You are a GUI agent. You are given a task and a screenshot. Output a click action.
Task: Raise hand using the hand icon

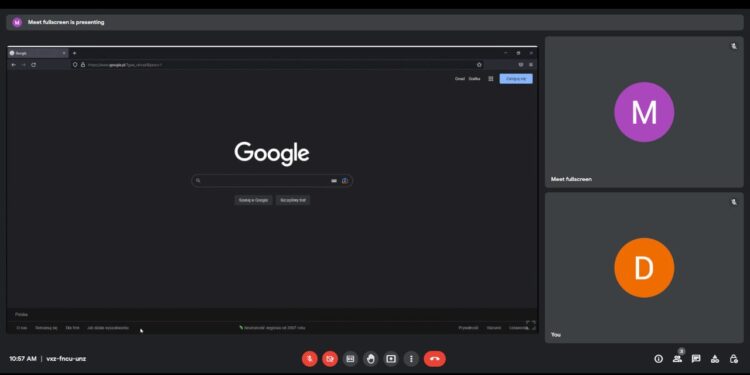[x=370, y=359]
